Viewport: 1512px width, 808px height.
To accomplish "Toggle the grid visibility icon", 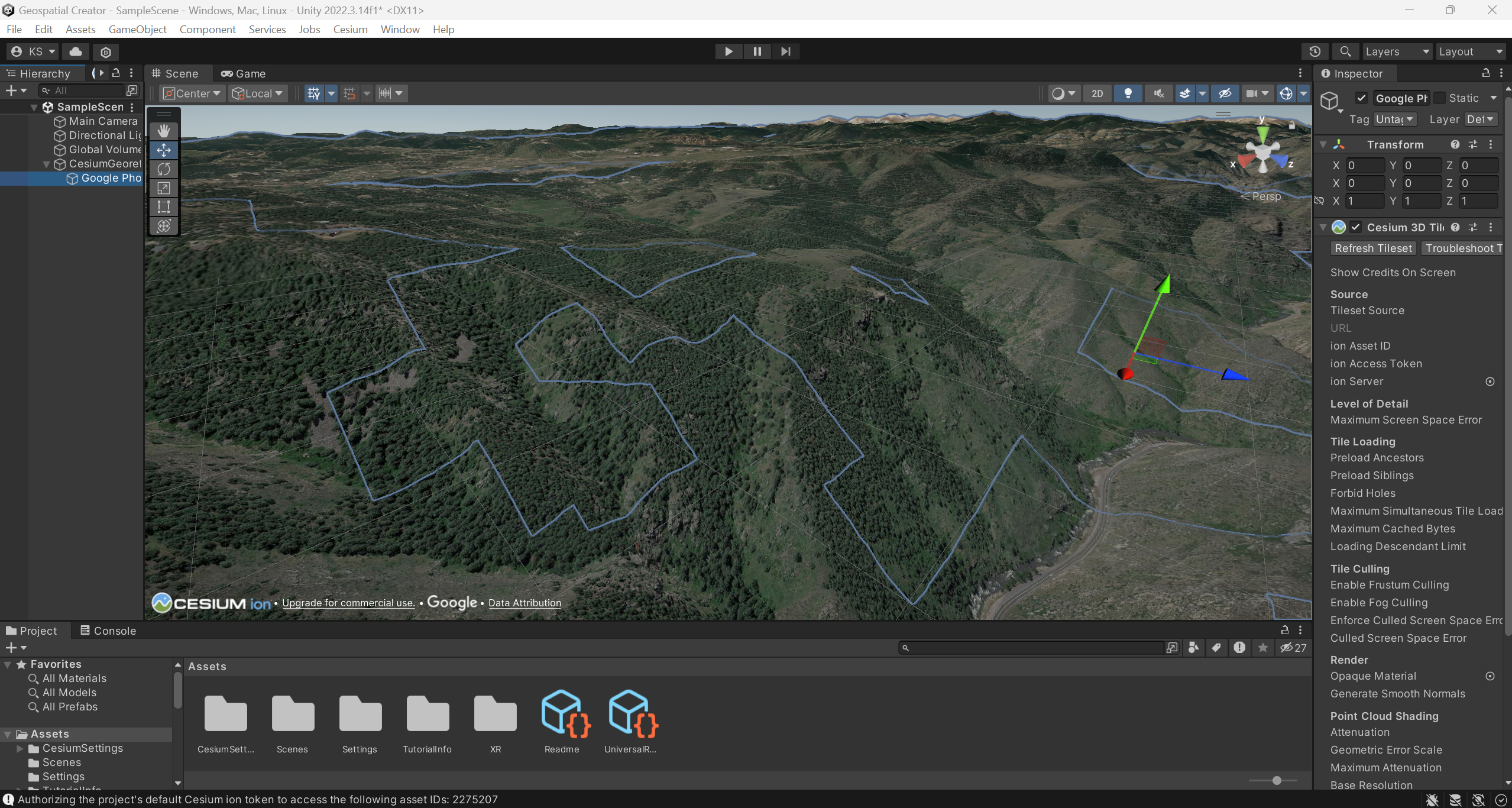I will (314, 93).
